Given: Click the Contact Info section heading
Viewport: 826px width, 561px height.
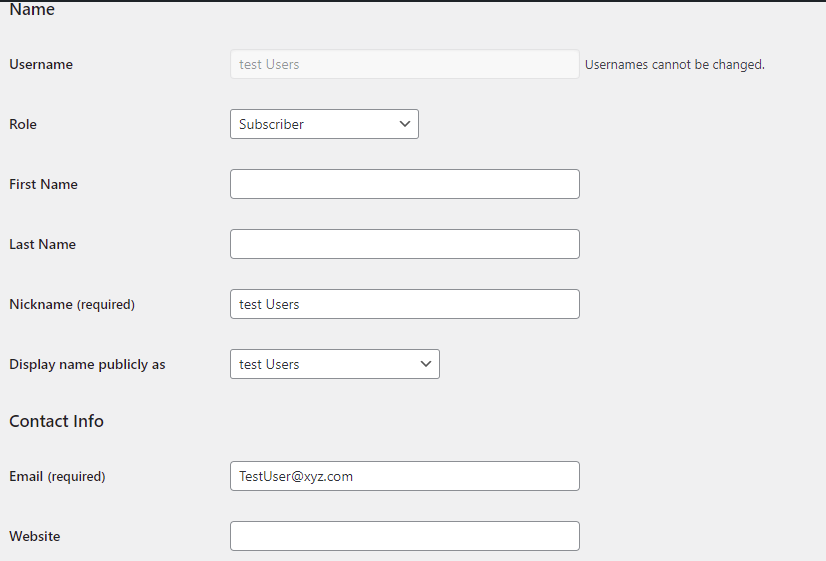Looking at the screenshot, I should pos(56,421).
